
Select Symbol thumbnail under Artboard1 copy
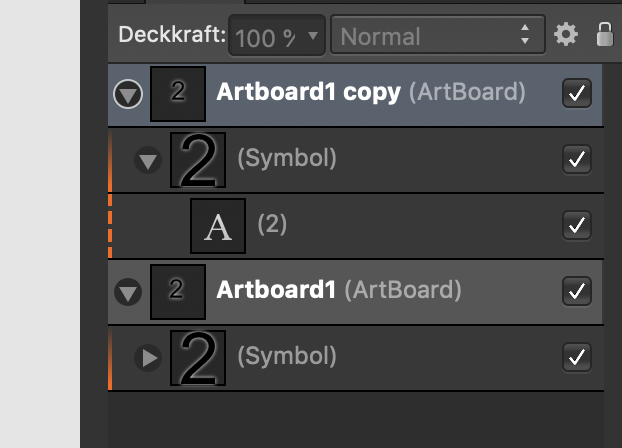pos(198,160)
